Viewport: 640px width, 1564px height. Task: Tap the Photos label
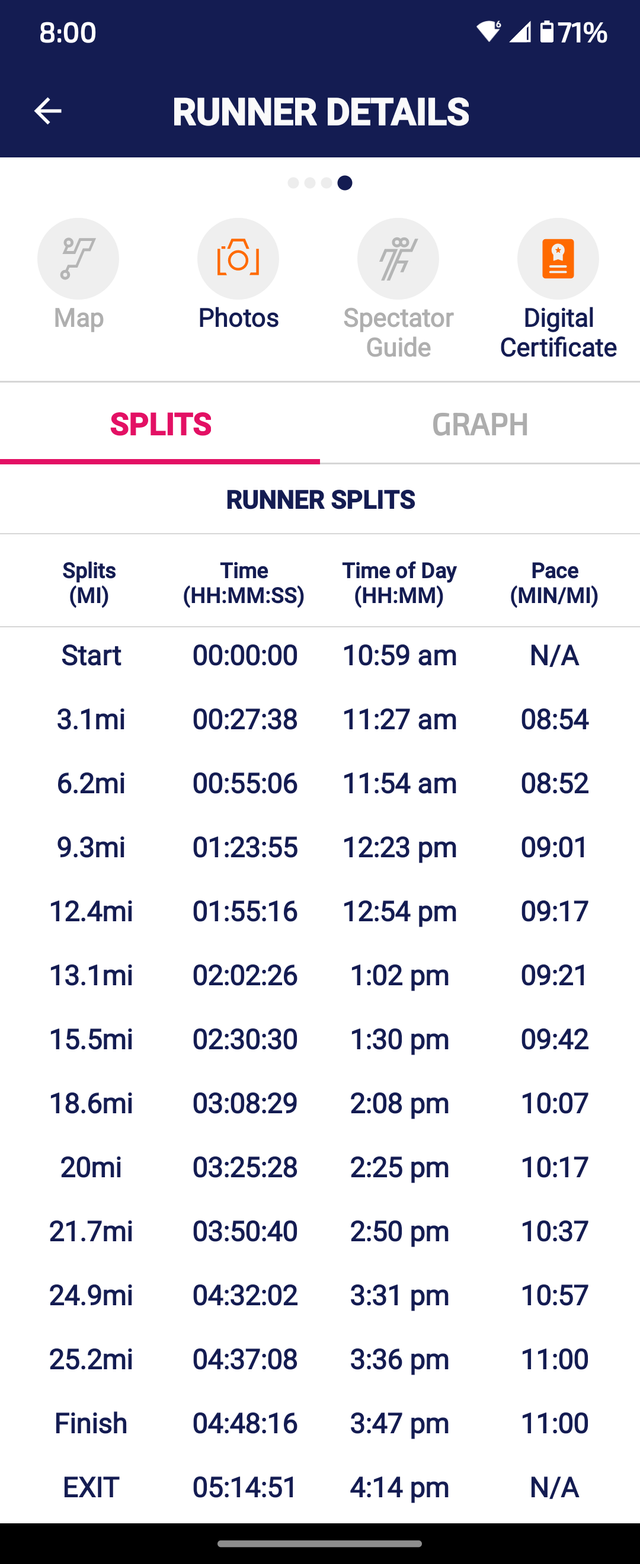click(238, 318)
